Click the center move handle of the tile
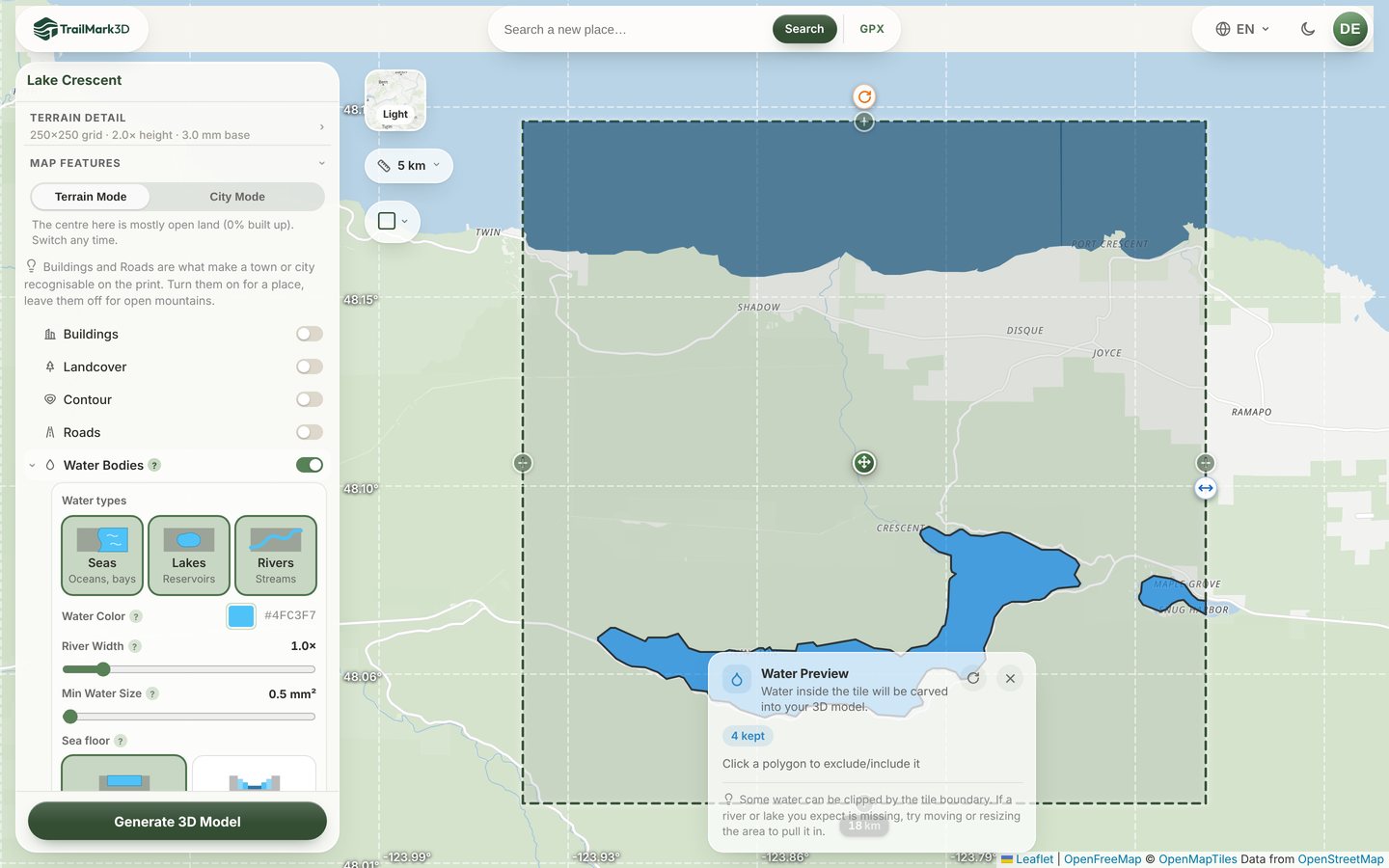This screenshot has height=868, width=1389. click(864, 463)
